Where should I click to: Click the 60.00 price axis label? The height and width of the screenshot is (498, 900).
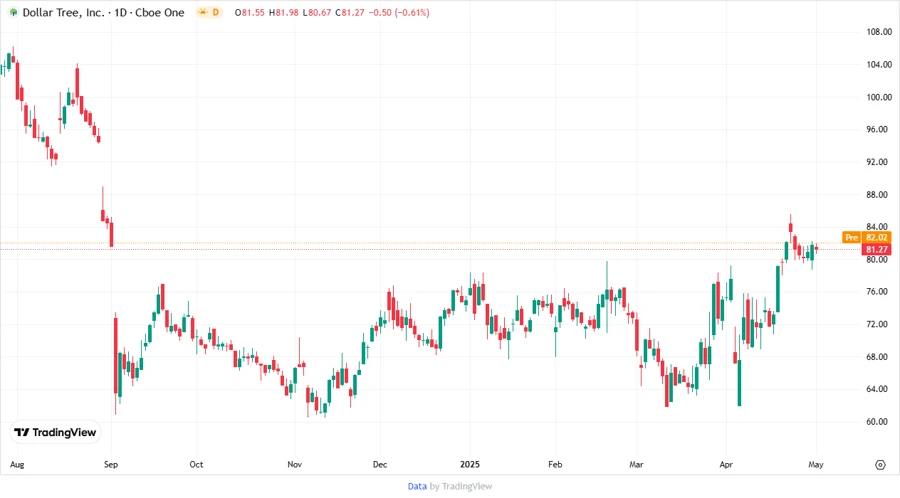click(x=879, y=422)
